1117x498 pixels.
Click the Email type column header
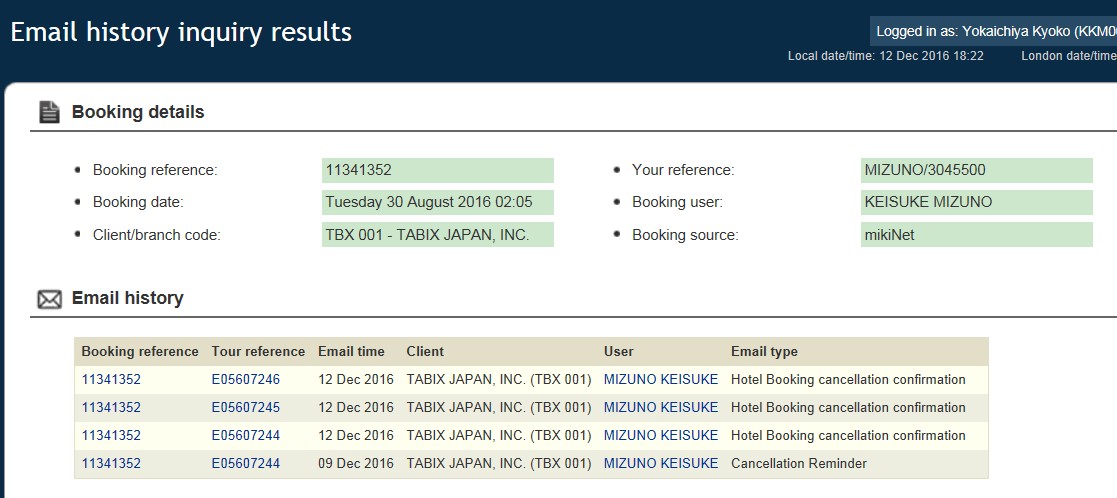[764, 352]
